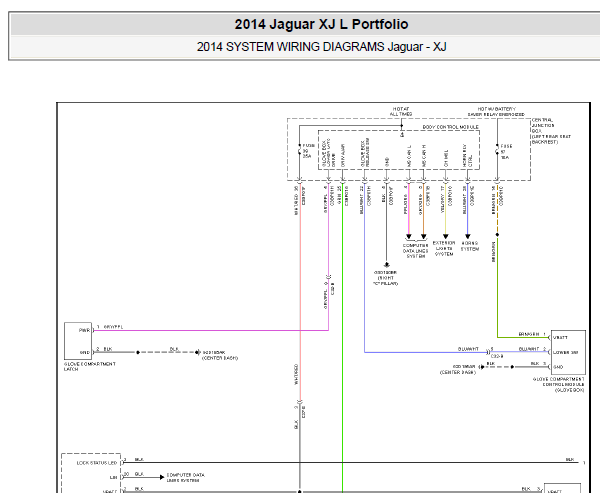Click the 'HOT AT ALL TIMES' label
The image size is (600, 493).
[x=401, y=111]
